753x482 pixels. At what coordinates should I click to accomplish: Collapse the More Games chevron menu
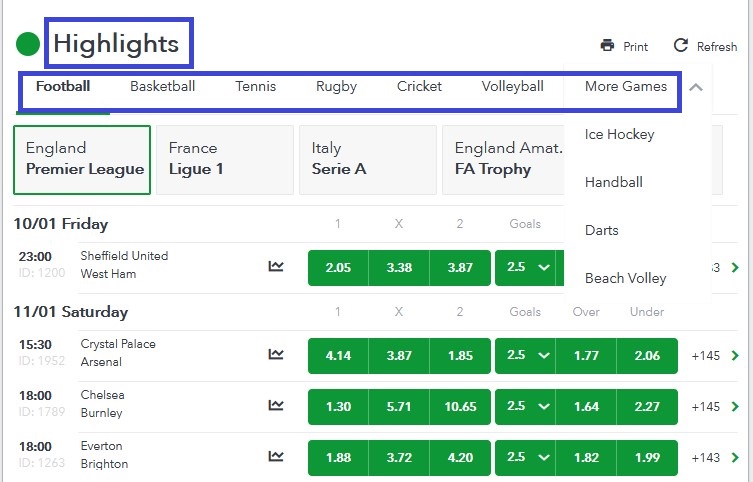pyautogui.click(x=696, y=87)
